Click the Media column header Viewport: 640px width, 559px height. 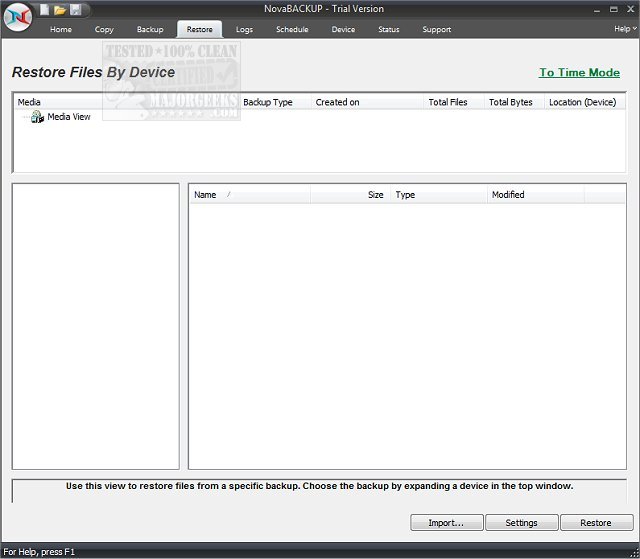tap(127, 102)
